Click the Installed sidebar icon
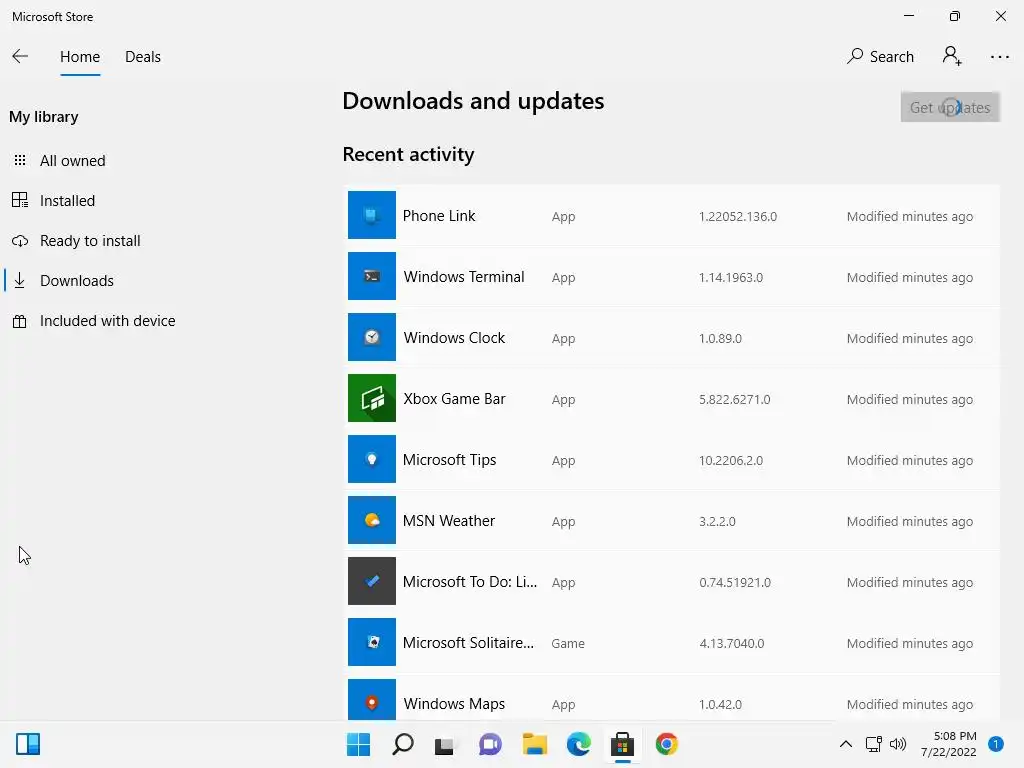 coord(20,200)
